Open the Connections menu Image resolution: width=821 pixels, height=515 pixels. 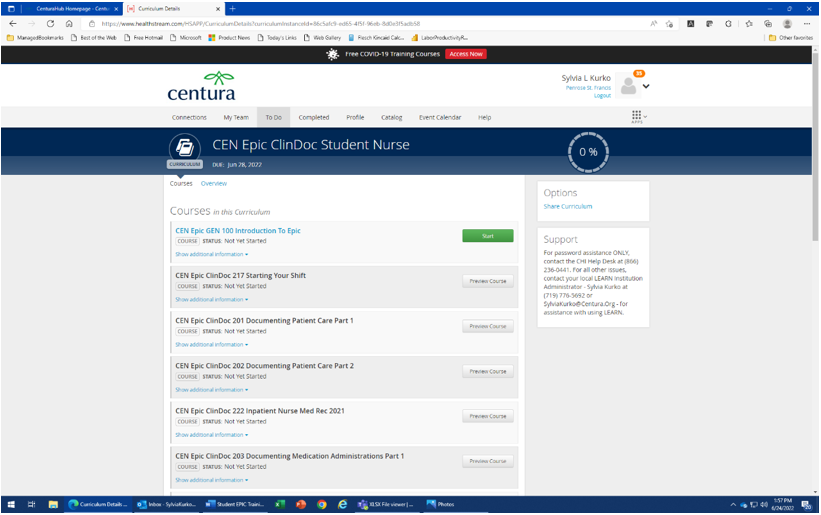point(189,117)
